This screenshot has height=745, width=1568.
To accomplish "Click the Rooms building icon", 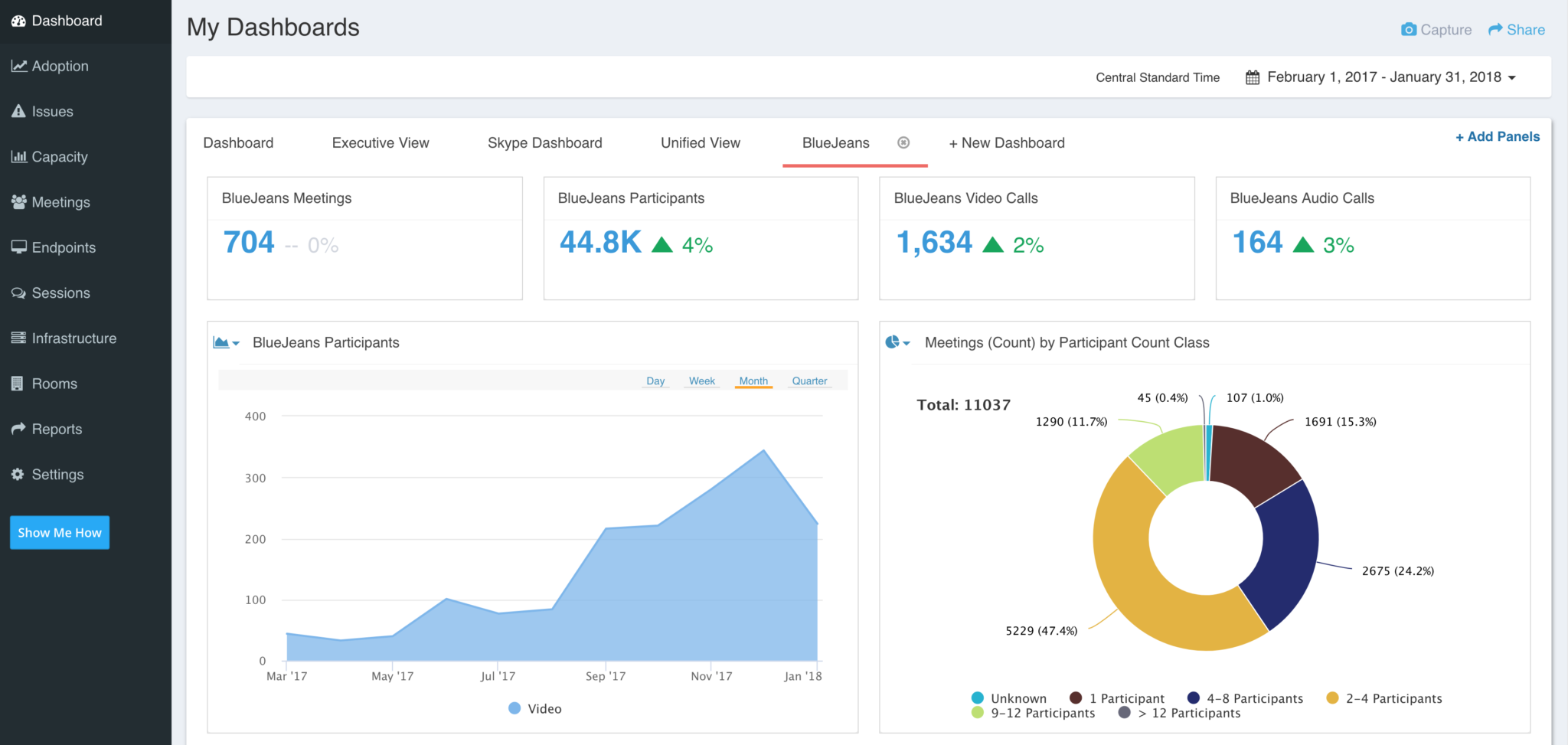I will 18,384.
